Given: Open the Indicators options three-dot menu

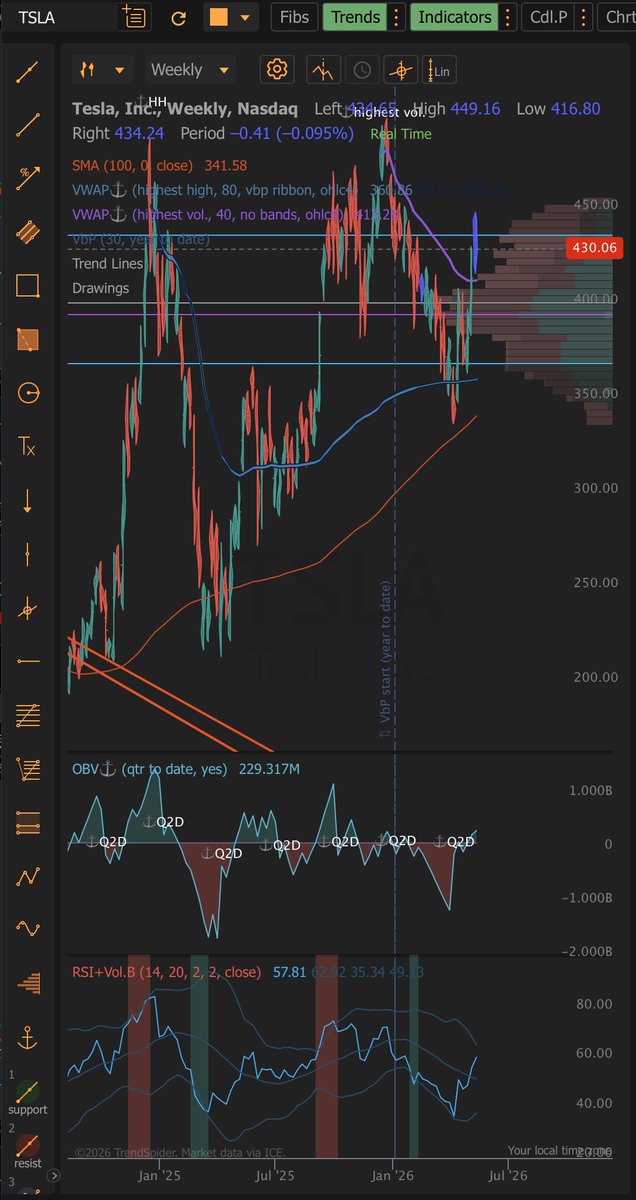Looking at the screenshot, I should [x=508, y=17].
